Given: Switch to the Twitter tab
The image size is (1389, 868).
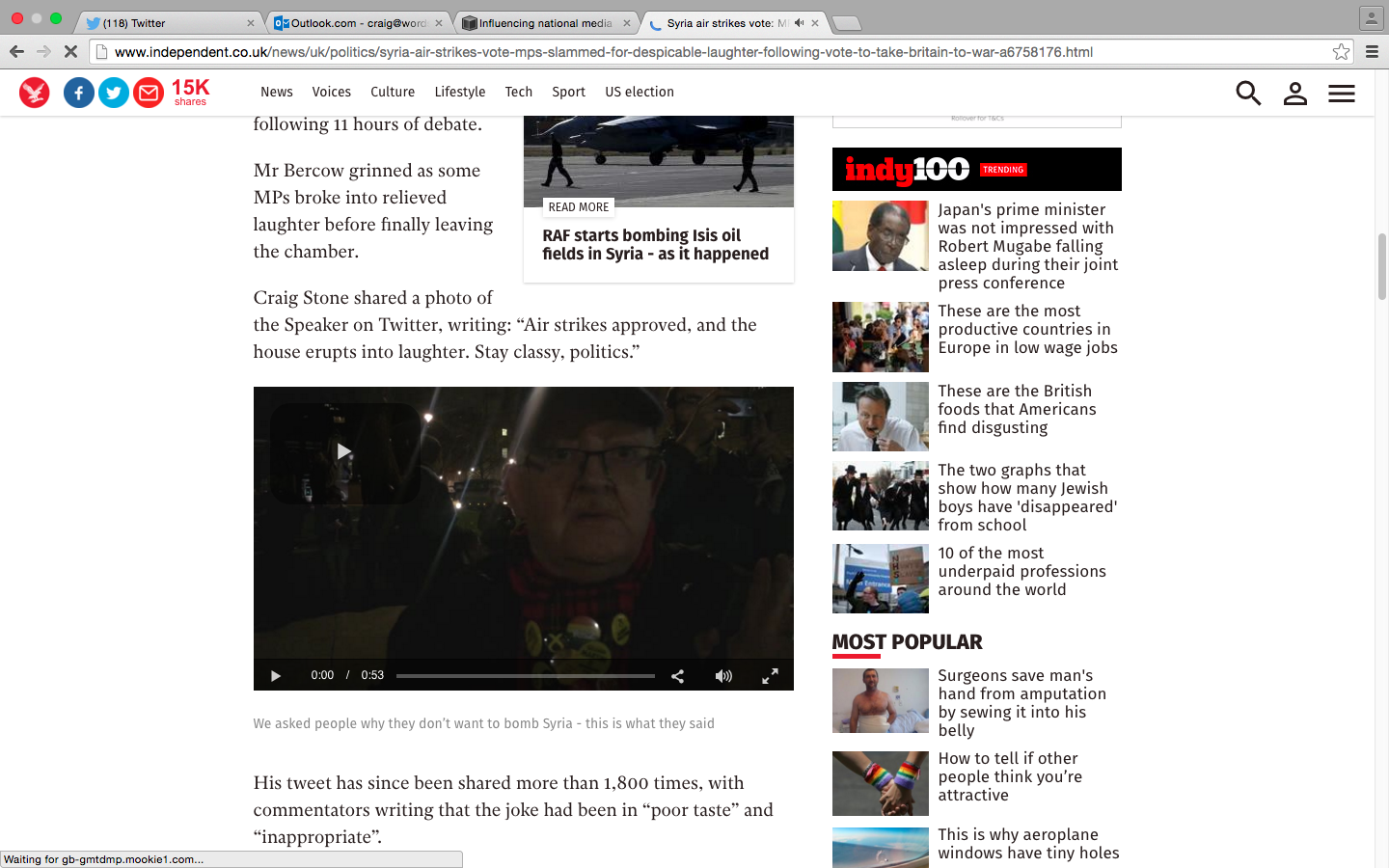Looking at the screenshot, I should tap(169, 22).
